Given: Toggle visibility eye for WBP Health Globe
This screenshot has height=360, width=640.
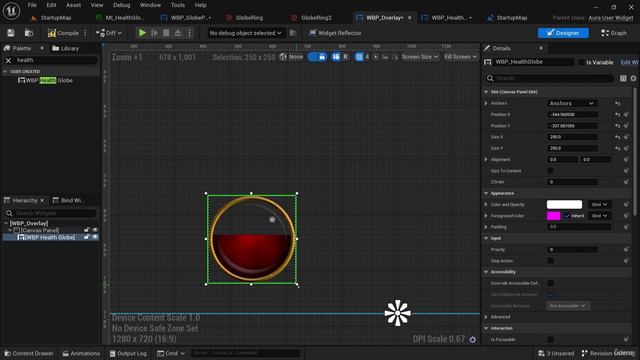Looking at the screenshot, I should [95, 237].
